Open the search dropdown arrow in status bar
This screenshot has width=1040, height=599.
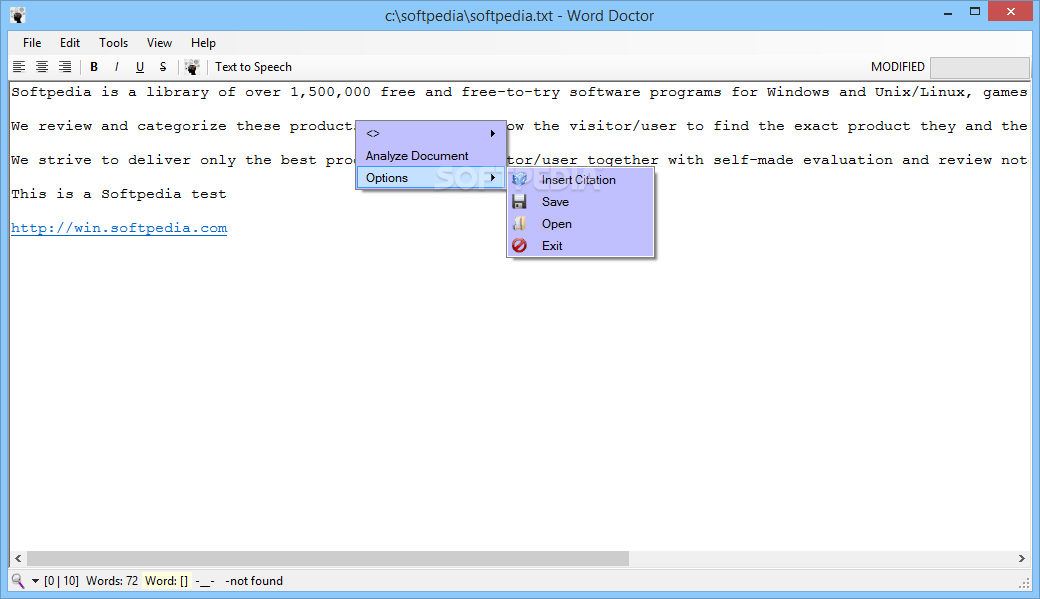[35, 582]
